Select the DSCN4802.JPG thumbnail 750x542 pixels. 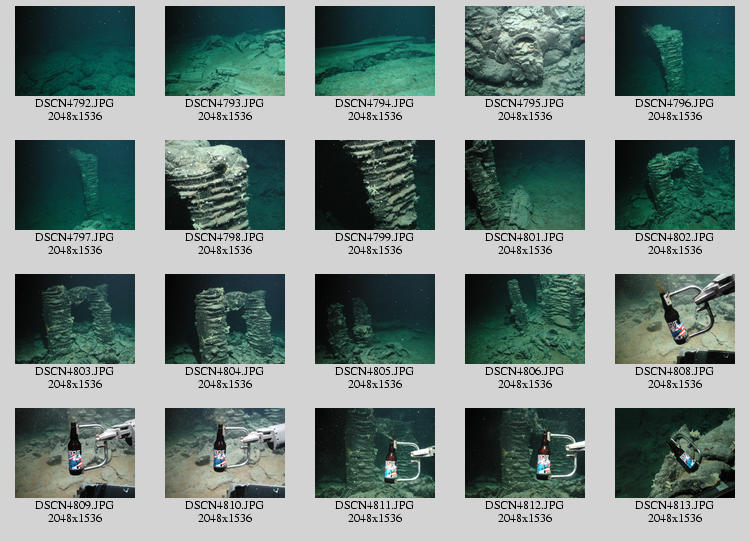tap(675, 185)
